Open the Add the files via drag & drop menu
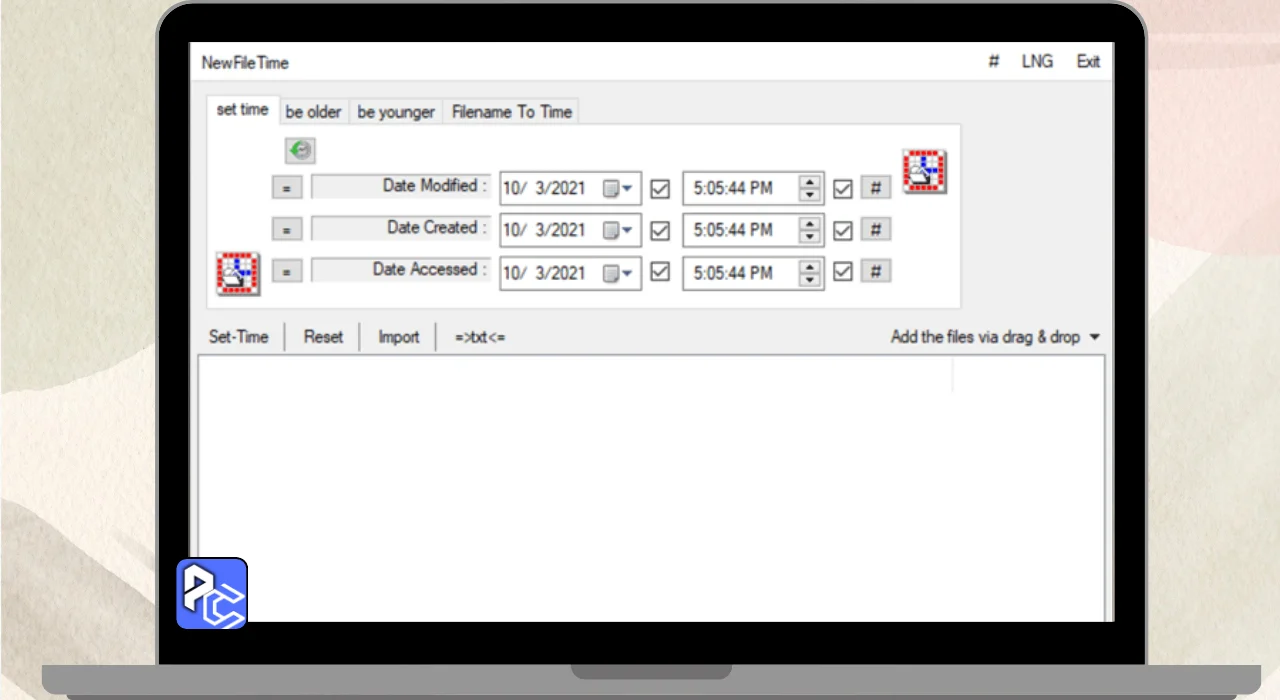 [x=995, y=337]
